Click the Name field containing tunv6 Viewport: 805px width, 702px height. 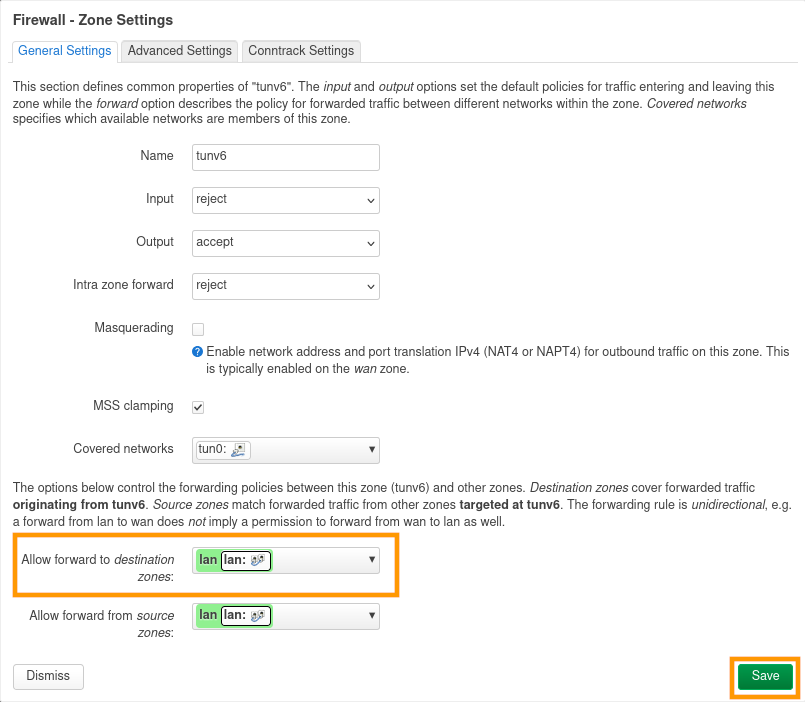tap(286, 157)
